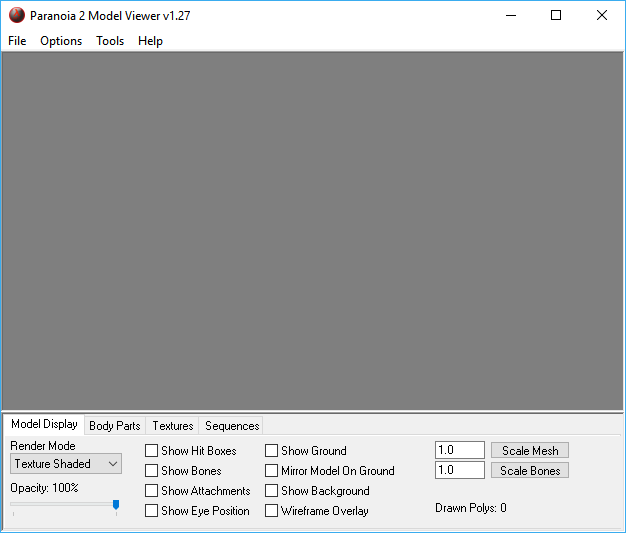Close the Model Viewer window
The width and height of the screenshot is (626, 533).
pyautogui.click(x=602, y=16)
